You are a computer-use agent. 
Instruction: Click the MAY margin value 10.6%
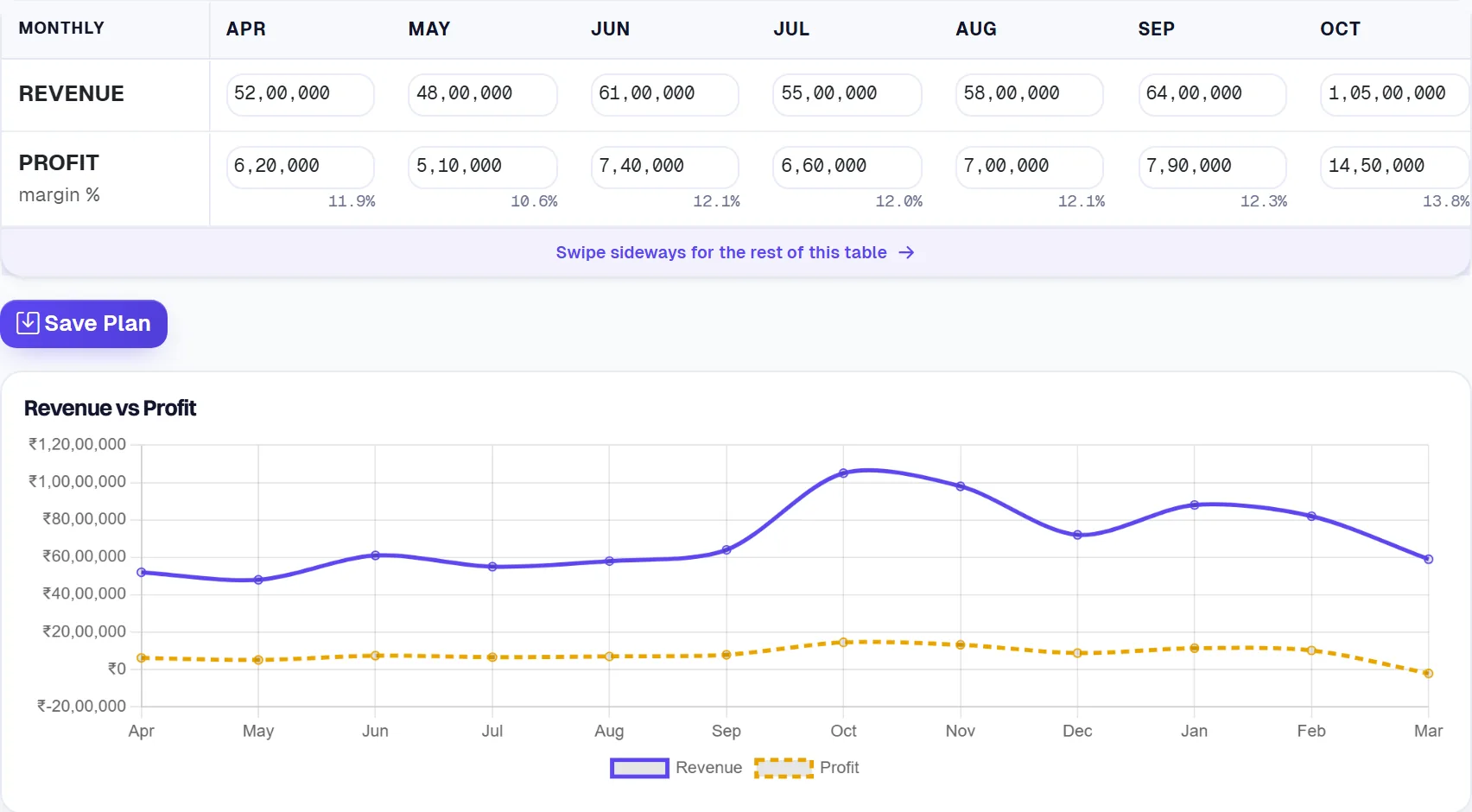(x=534, y=201)
